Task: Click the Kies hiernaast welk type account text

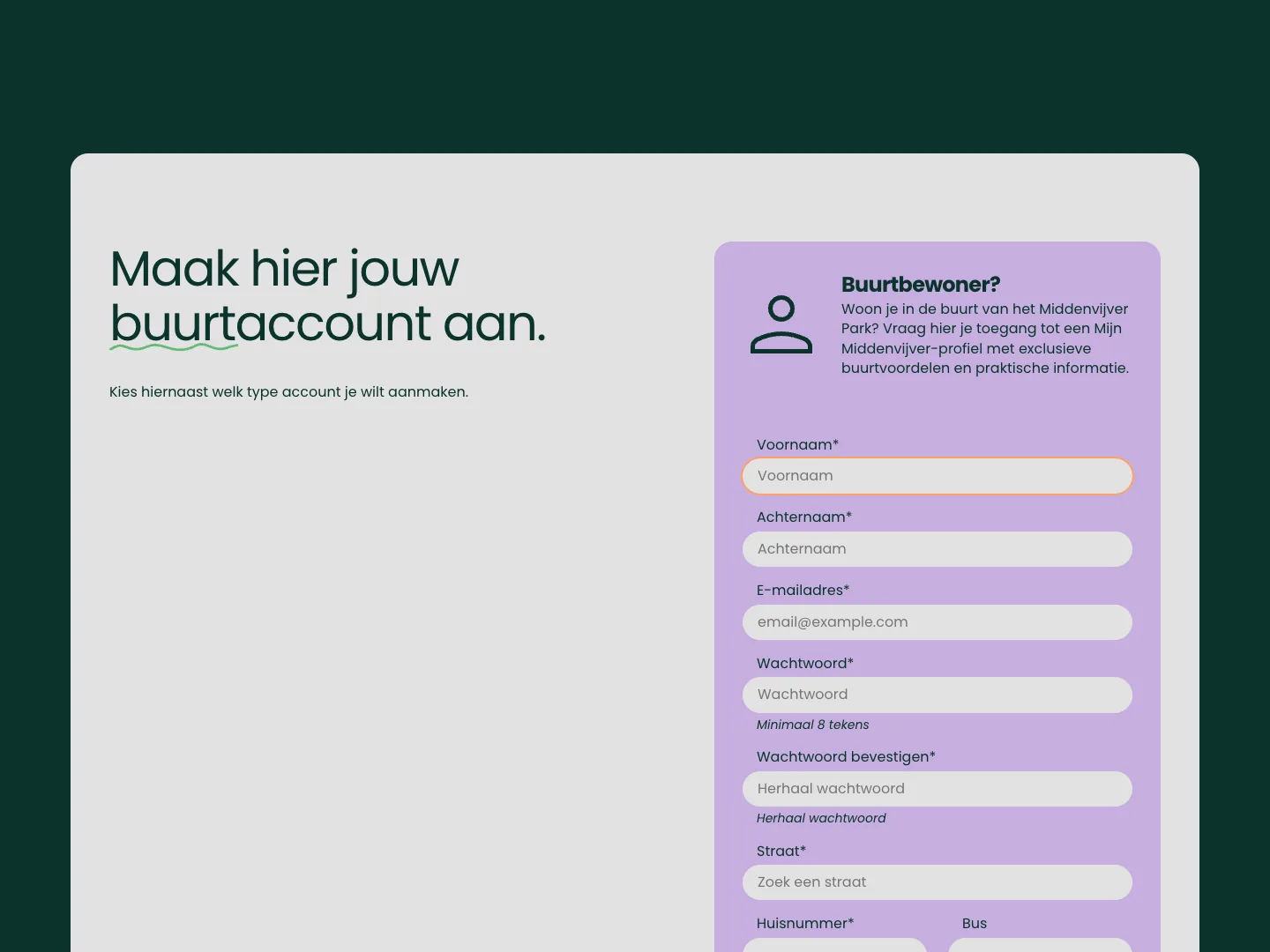Action: point(288,392)
